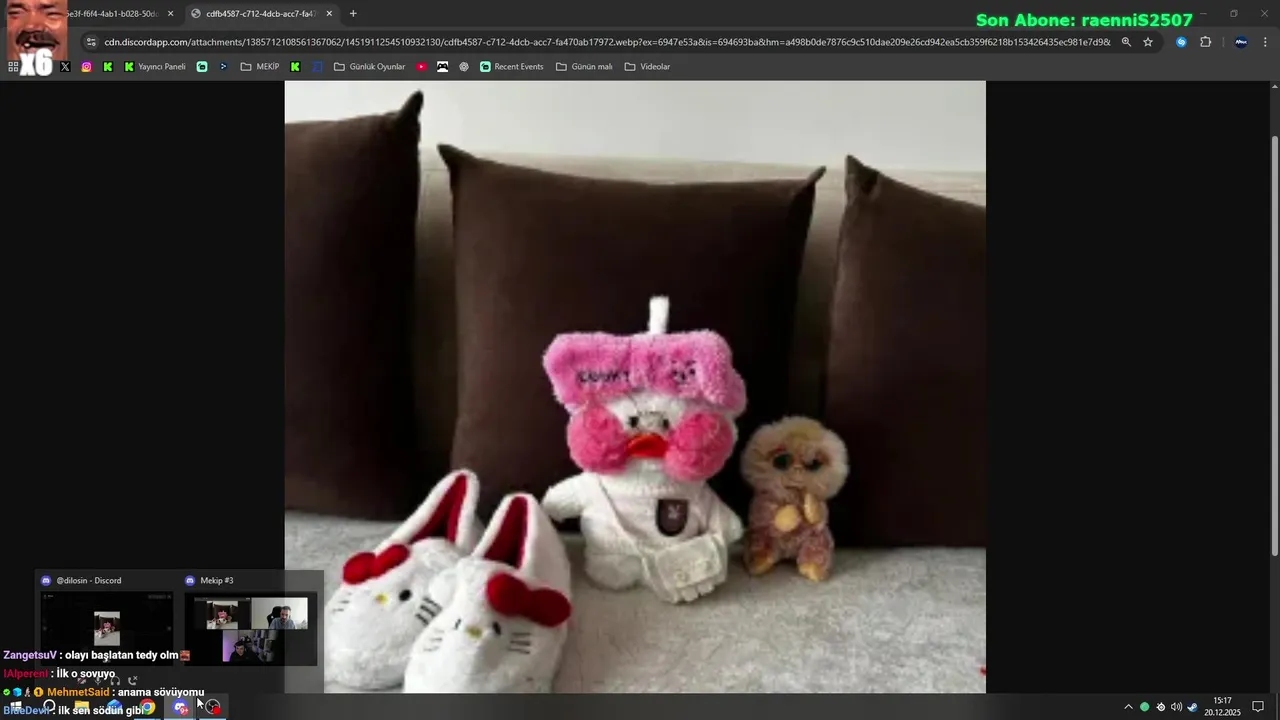Click the site information icon in address bar
The image size is (1280, 720).
[91, 42]
